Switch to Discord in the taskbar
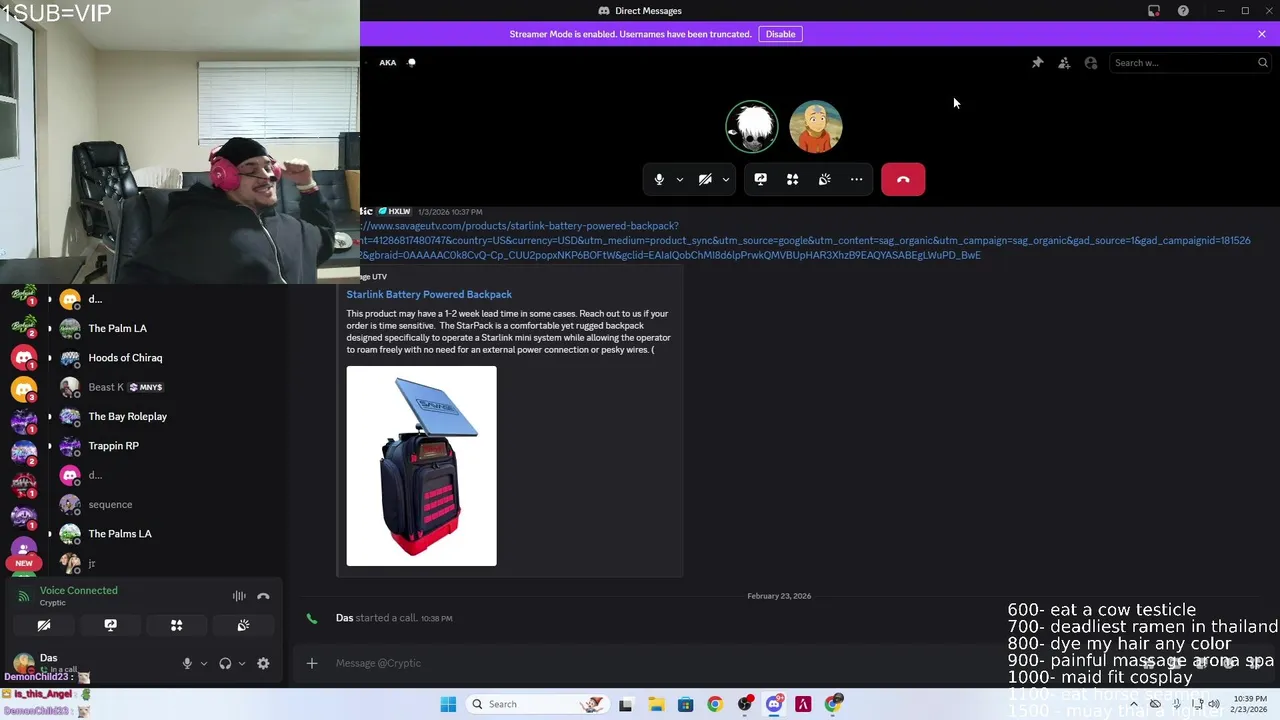 (774, 704)
